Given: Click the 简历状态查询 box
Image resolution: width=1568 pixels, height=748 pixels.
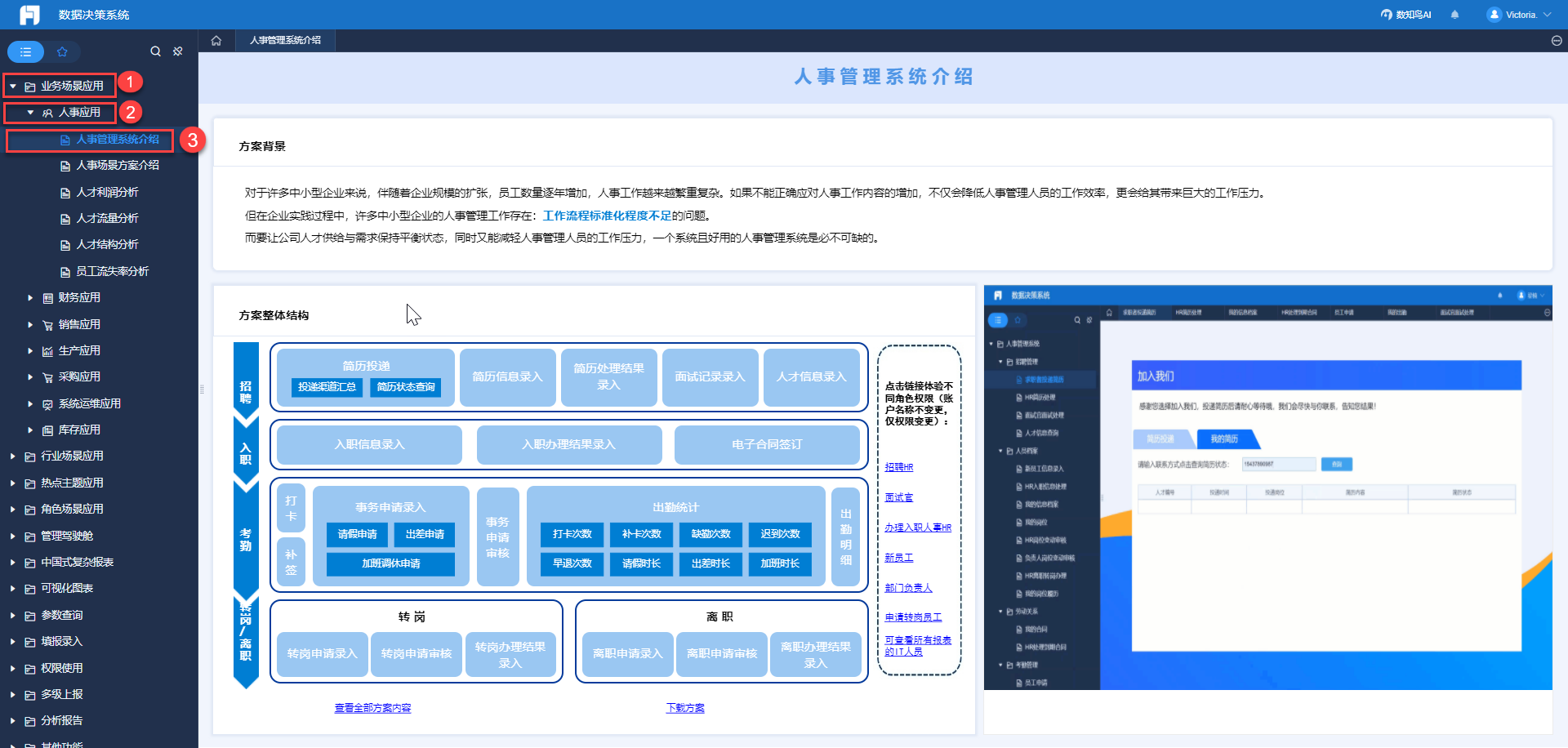Looking at the screenshot, I should point(406,387).
